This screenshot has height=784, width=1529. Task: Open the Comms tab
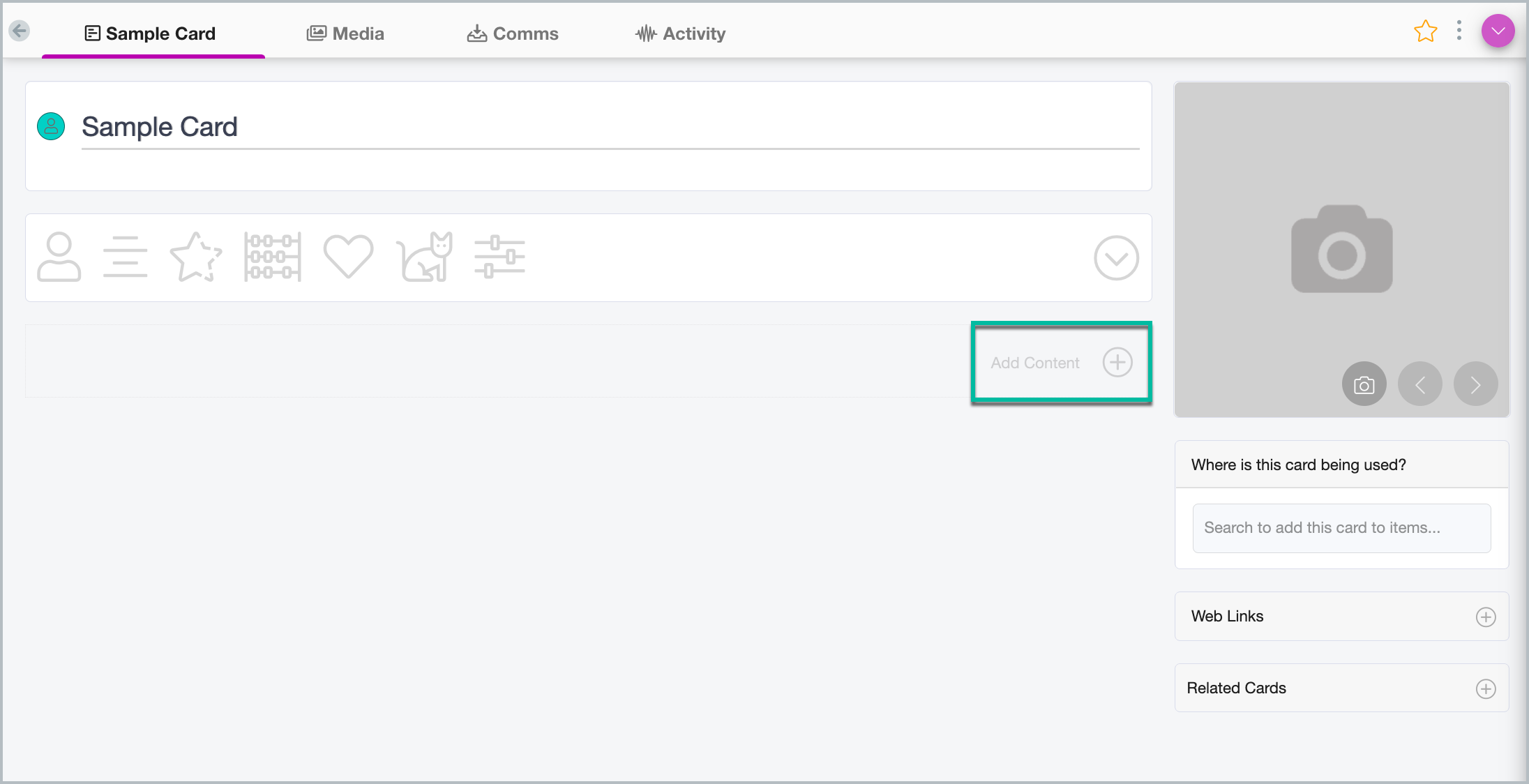click(513, 33)
